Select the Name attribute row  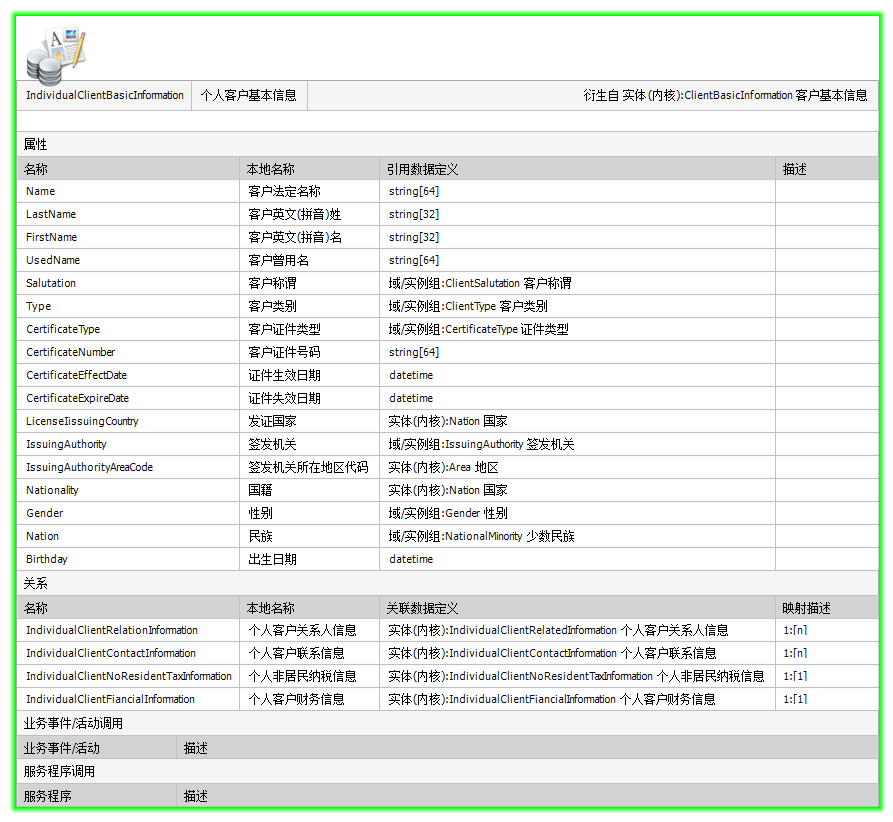(x=448, y=191)
